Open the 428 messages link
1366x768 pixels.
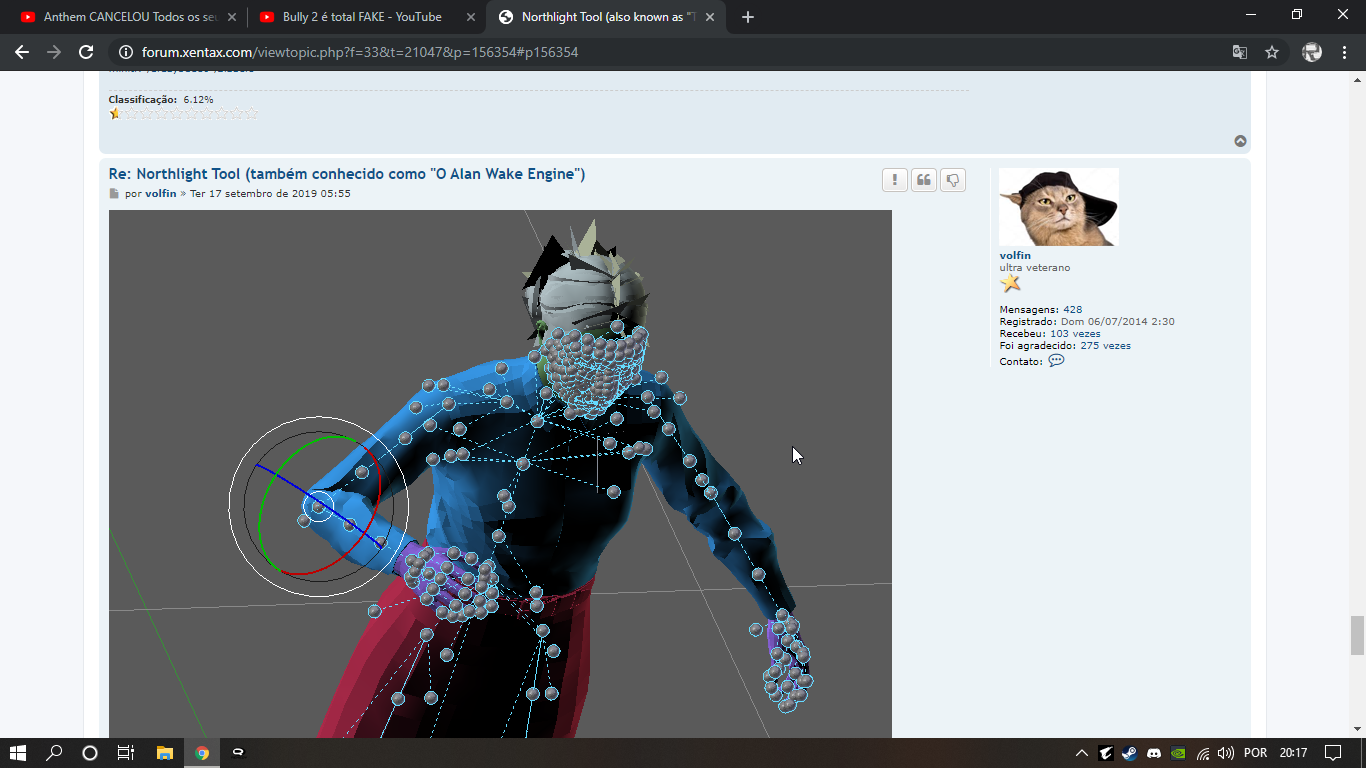click(1072, 310)
